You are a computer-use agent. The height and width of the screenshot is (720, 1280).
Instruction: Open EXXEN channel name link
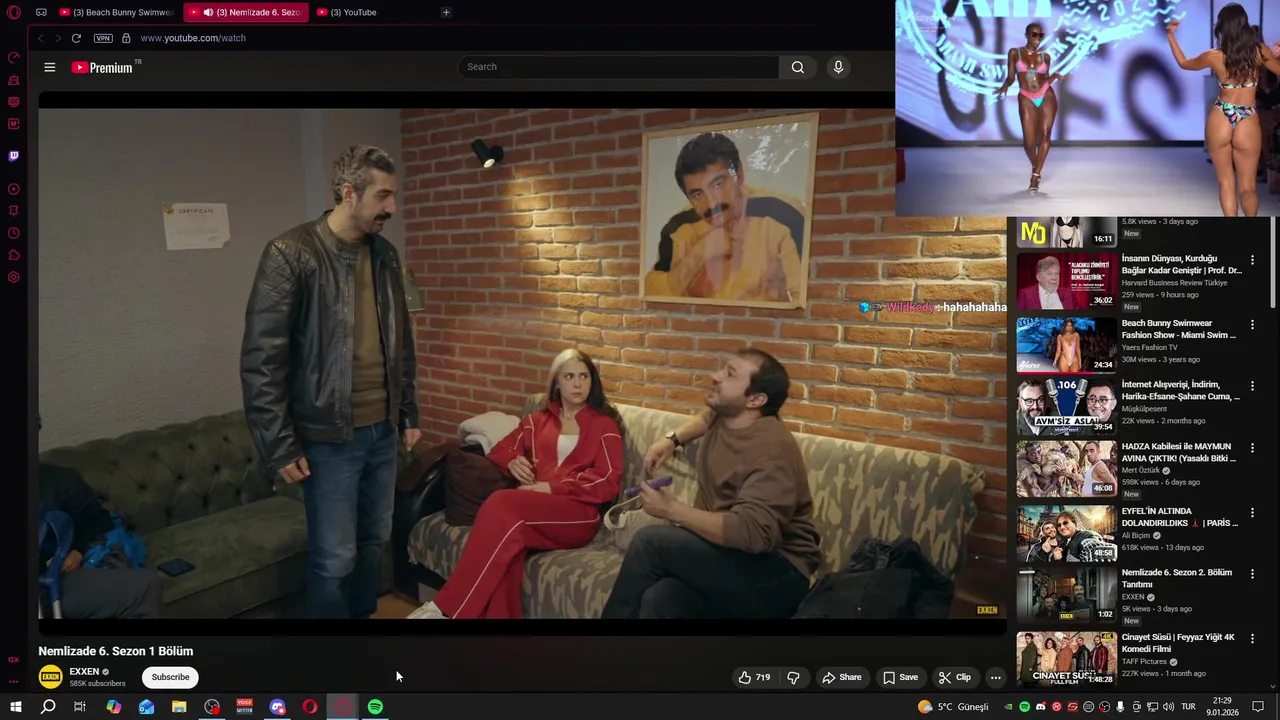point(84,672)
